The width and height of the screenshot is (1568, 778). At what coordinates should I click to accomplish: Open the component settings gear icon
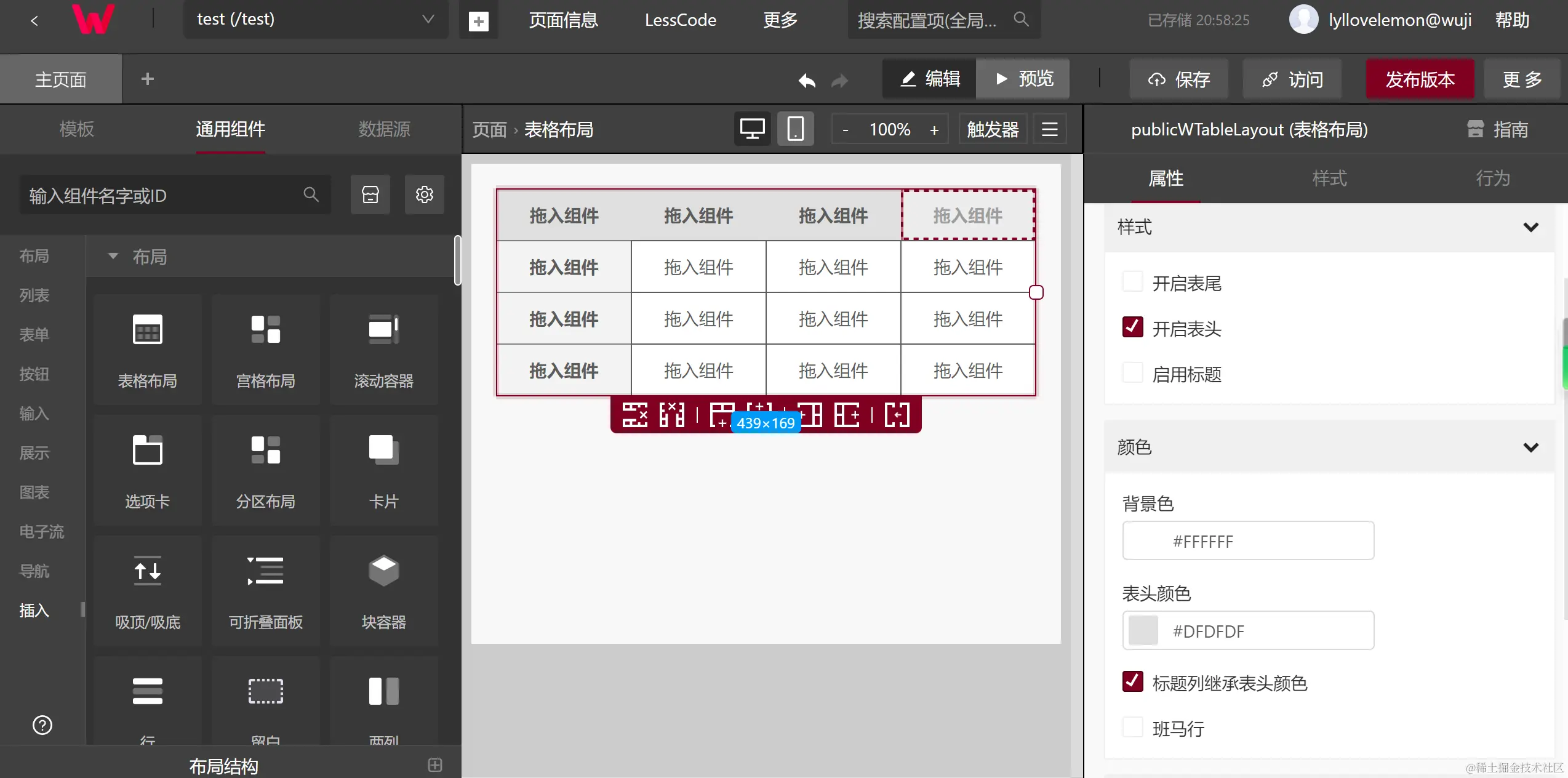425,195
